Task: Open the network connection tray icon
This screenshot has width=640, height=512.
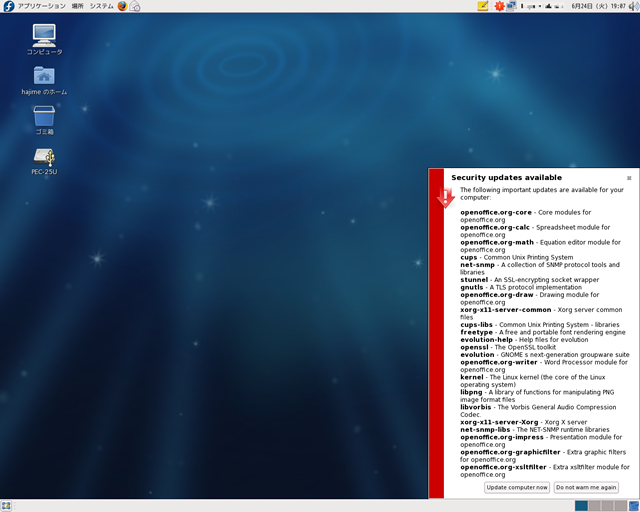Action: [511, 6]
